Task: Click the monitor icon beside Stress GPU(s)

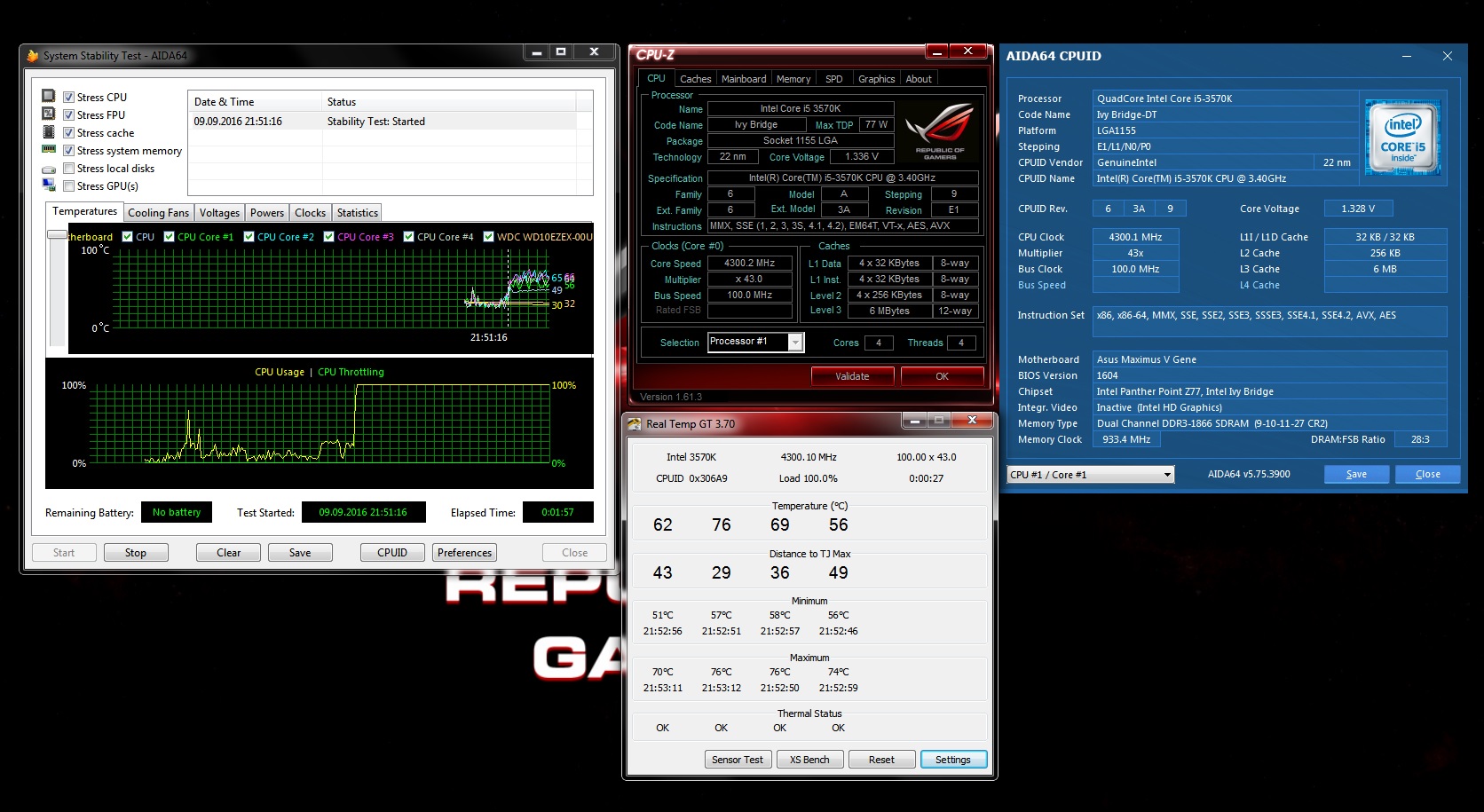Action: point(49,185)
